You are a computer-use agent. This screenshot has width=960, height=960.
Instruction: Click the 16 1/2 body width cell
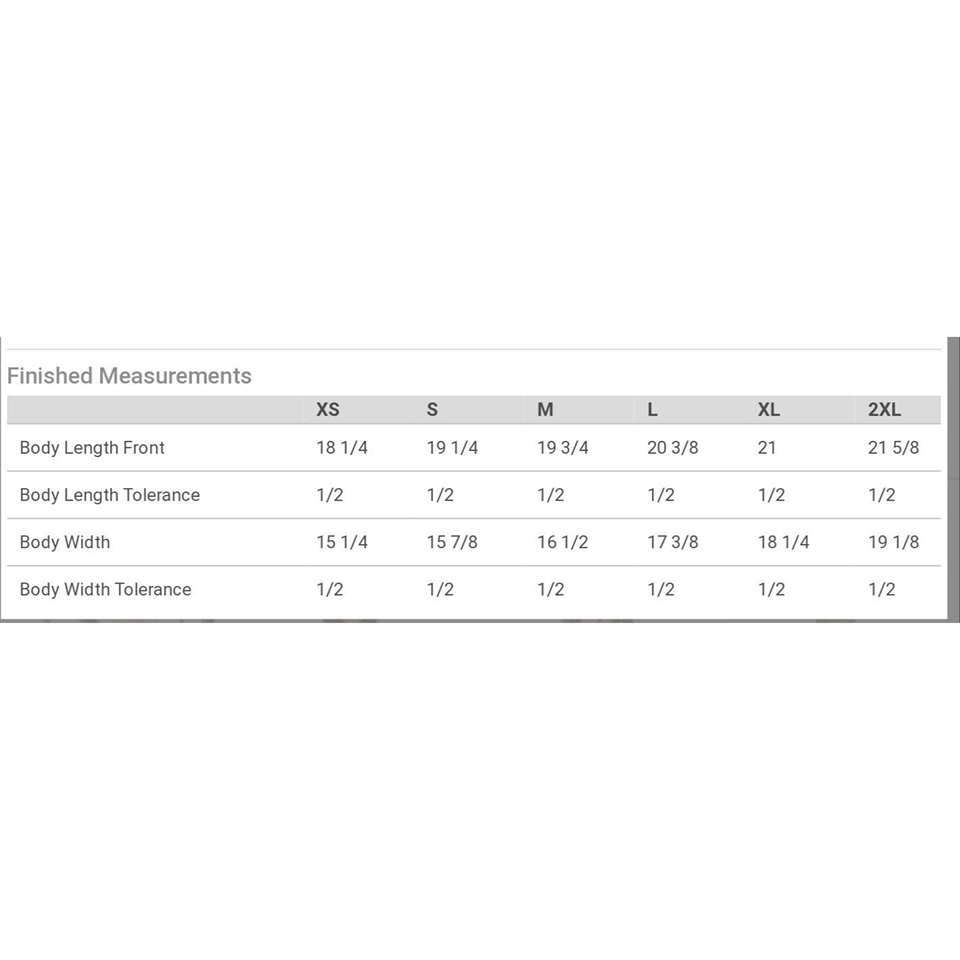pos(563,542)
